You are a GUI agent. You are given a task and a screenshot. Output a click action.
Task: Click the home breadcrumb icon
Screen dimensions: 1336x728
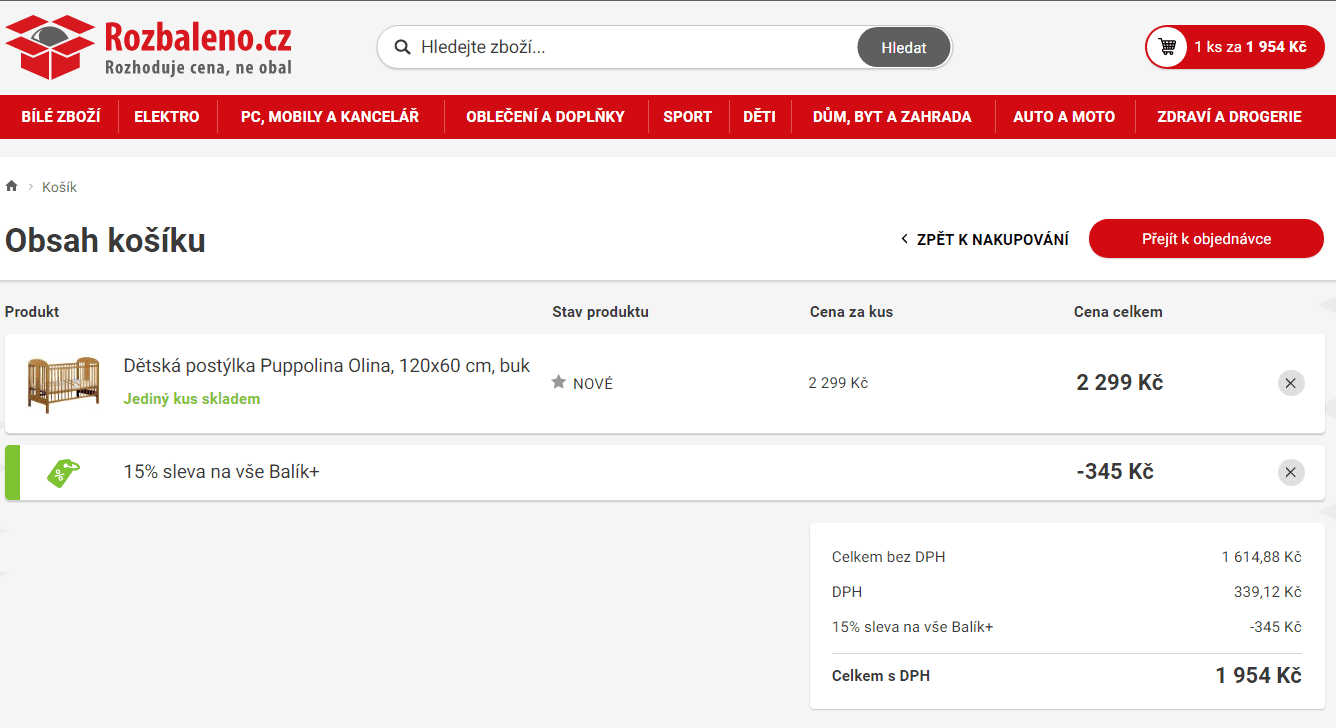[x=12, y=187]
